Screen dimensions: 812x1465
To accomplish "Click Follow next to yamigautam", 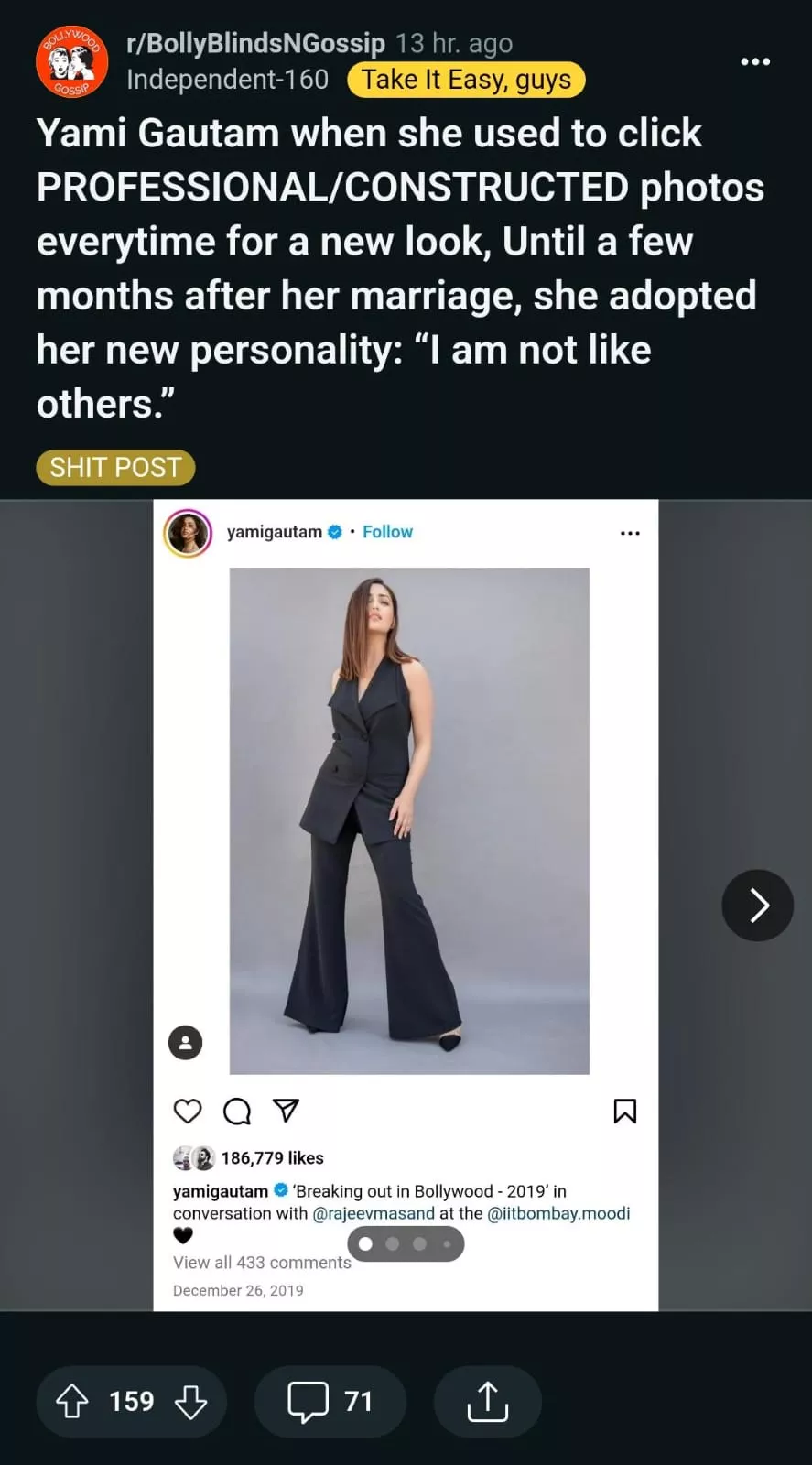I will point(387,532).
